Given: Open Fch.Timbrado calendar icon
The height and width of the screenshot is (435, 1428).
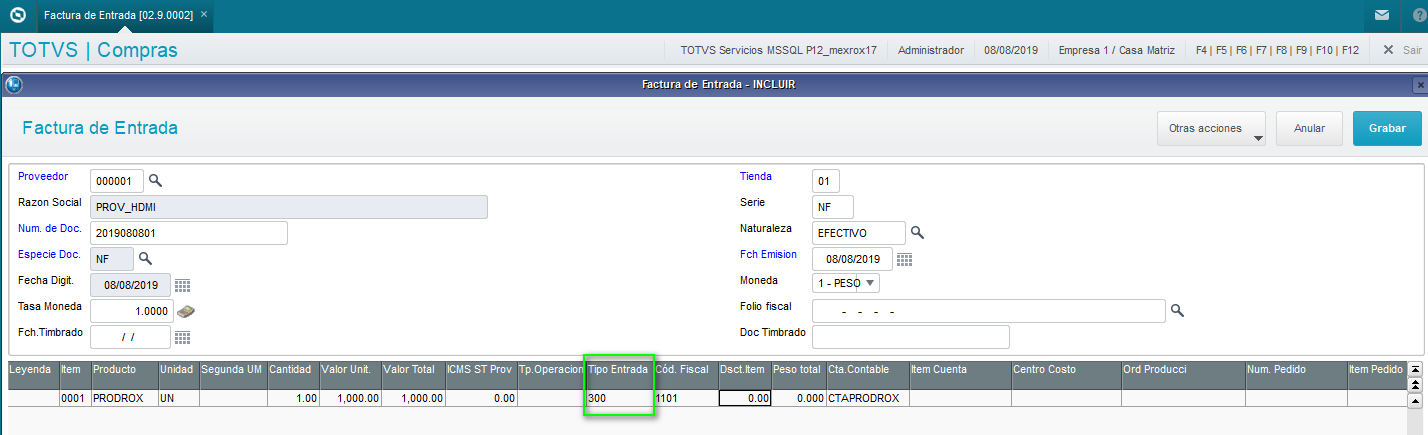Looking at the screenshot, I should pyautogui.click(x=182, y=337).
